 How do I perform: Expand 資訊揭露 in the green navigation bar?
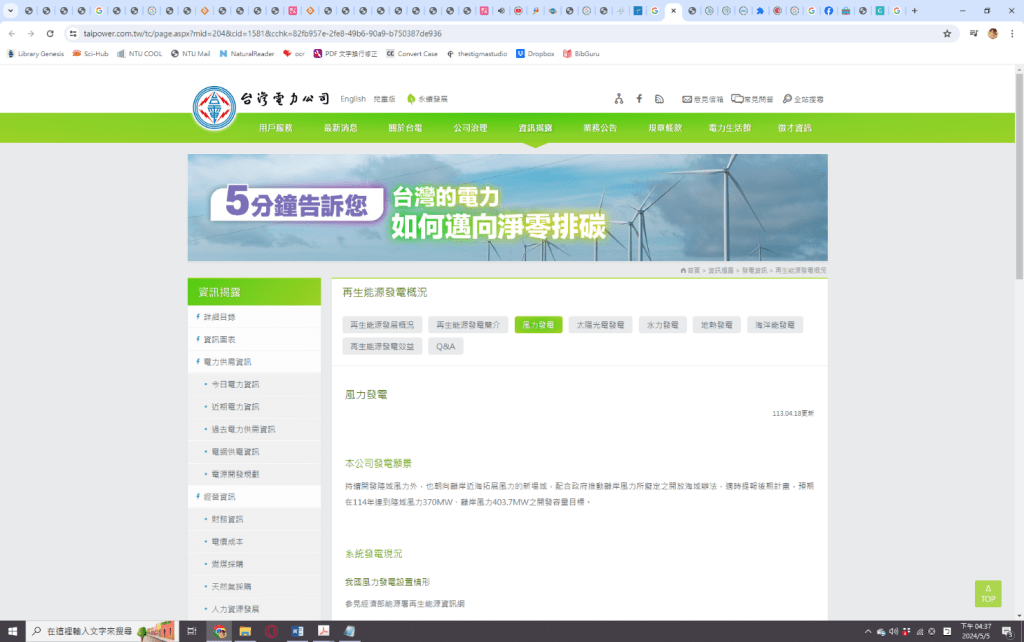tap(535, 128)
